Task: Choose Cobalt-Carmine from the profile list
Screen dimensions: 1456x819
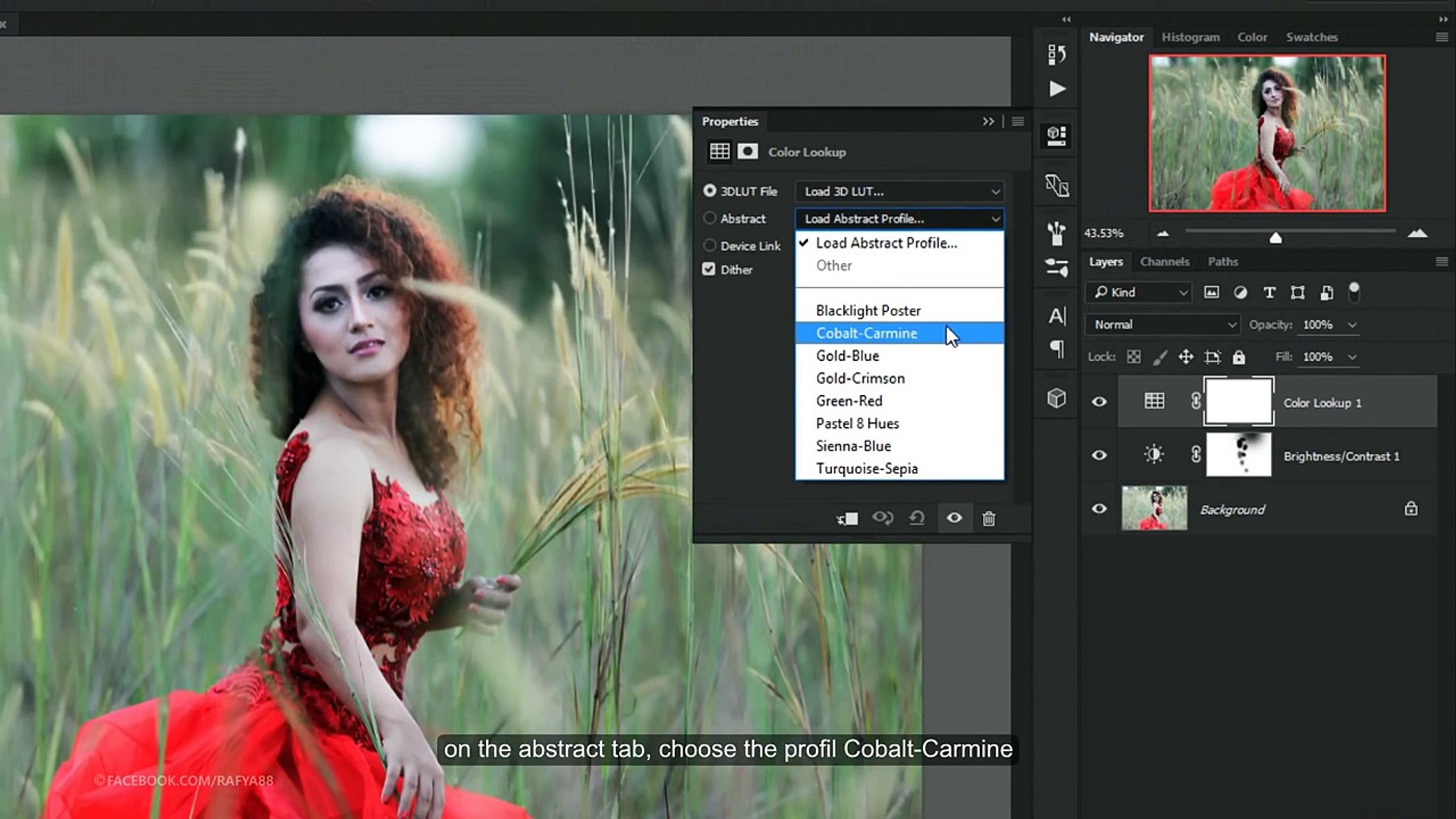Action: (867, 333)
